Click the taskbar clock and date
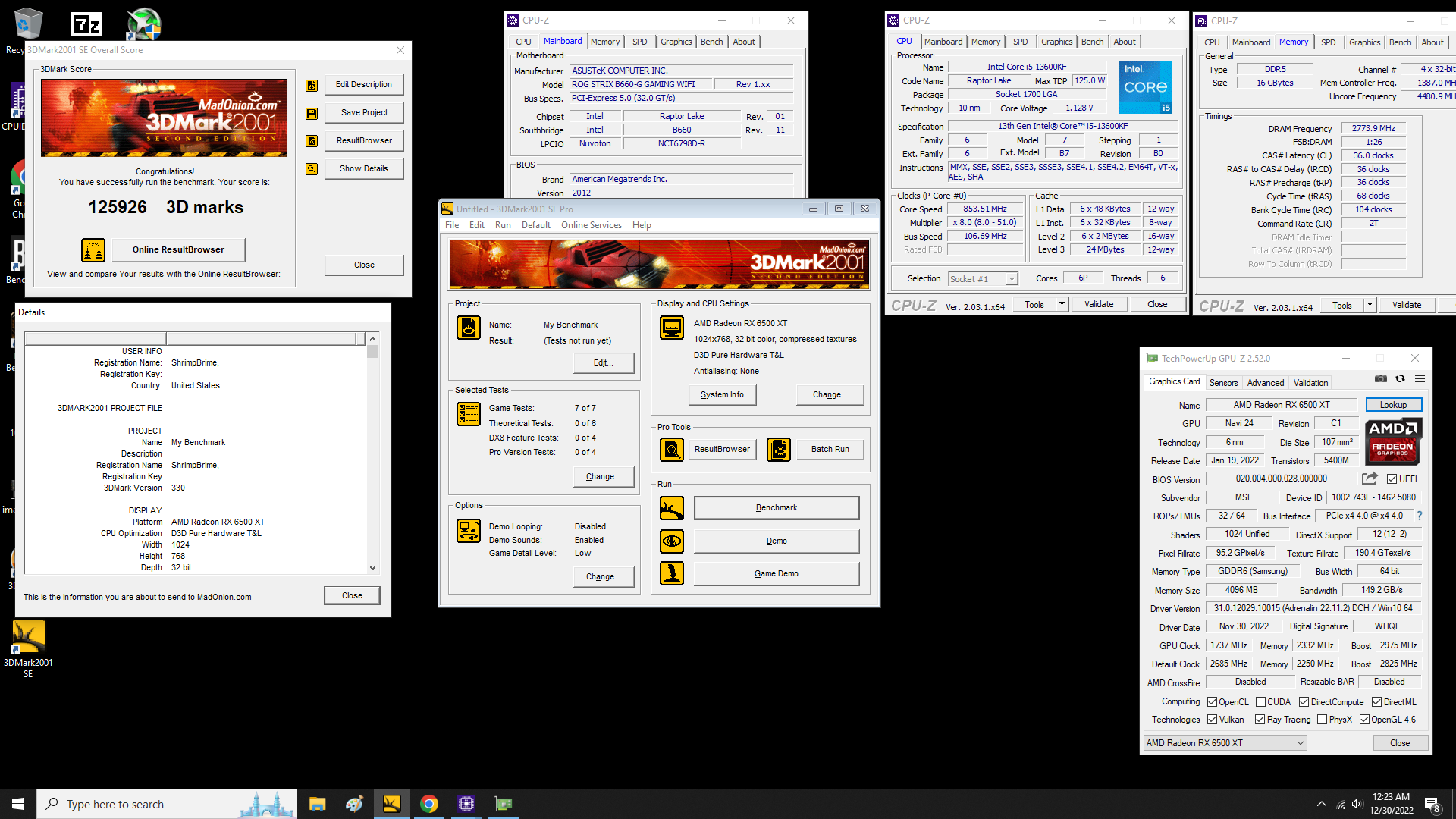Viewport: 1456px width, 819px height. point(1392,804)
